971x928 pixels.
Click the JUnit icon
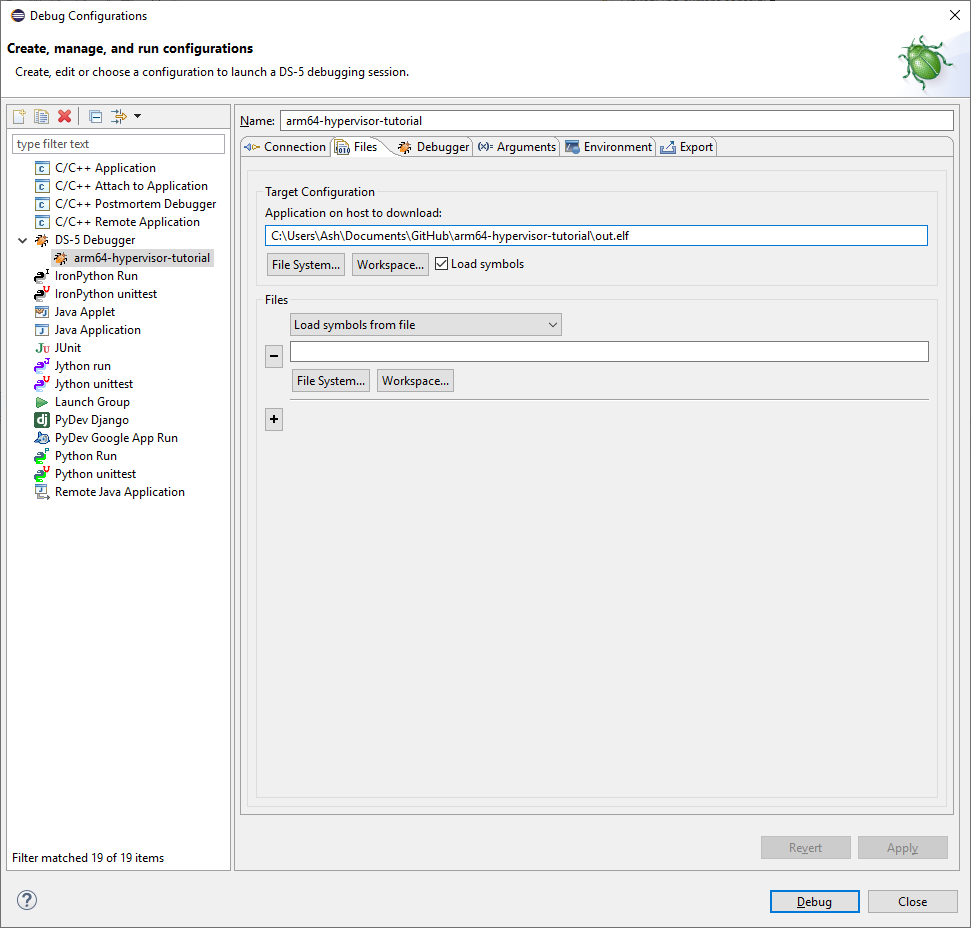click(x=42, y=348)
